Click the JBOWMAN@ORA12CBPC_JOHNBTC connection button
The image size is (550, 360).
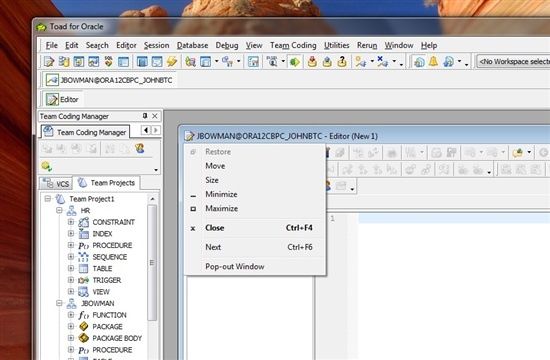click(109, 80)
